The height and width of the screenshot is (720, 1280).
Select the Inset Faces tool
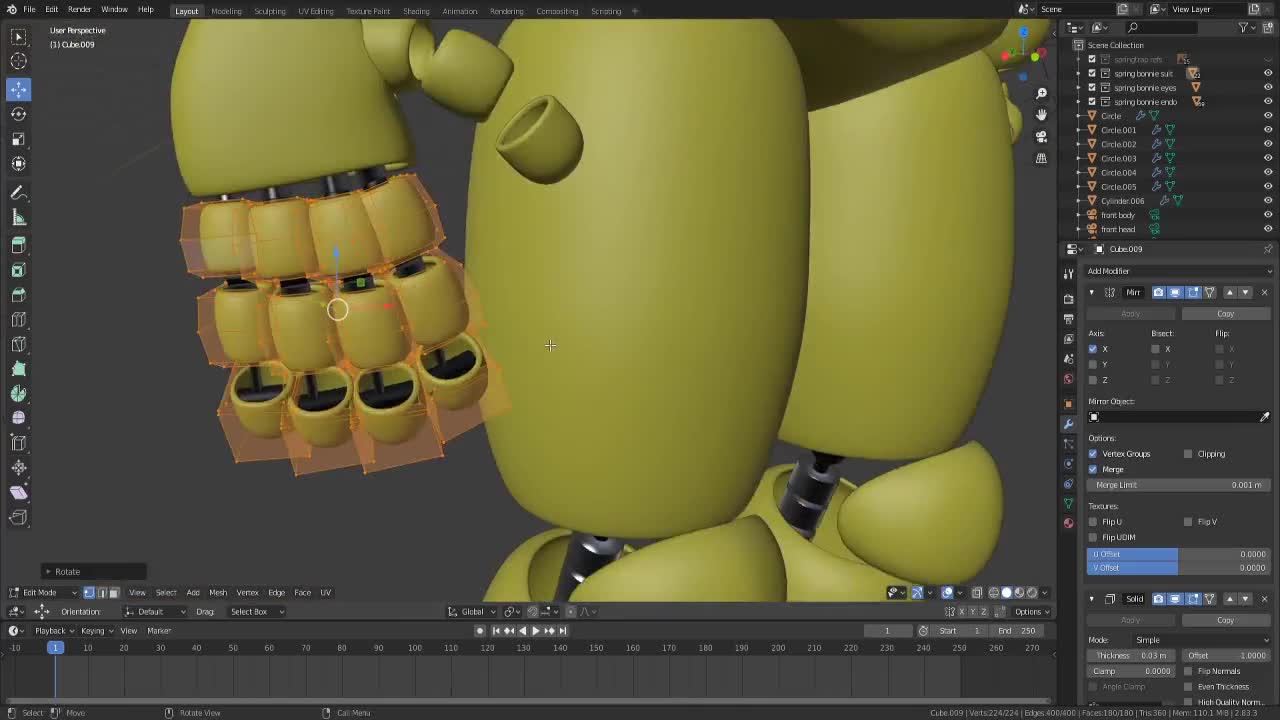18,270
